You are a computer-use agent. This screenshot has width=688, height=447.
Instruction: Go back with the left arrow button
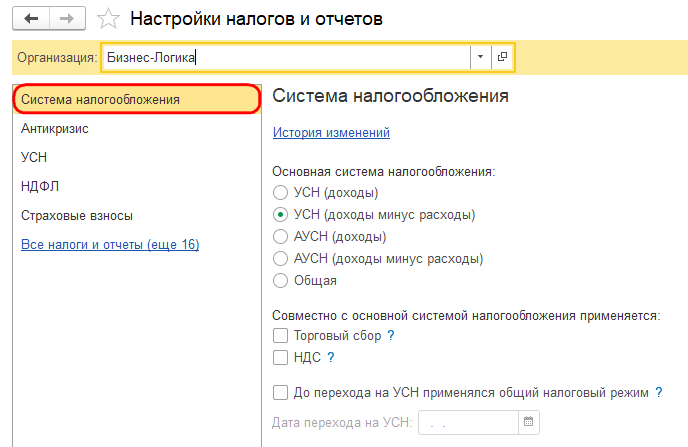coord(31,19)
